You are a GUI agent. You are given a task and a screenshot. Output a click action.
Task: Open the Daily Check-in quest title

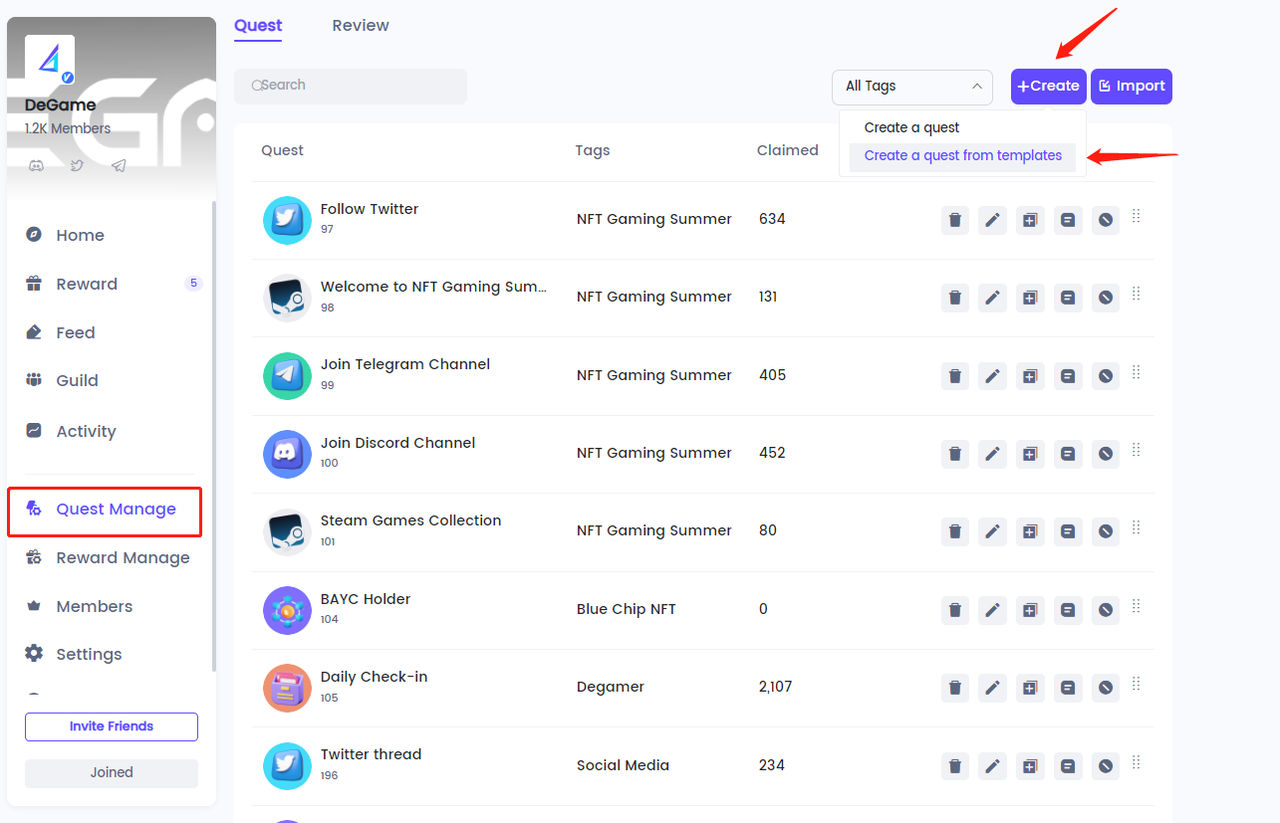[x=374, y=677]
